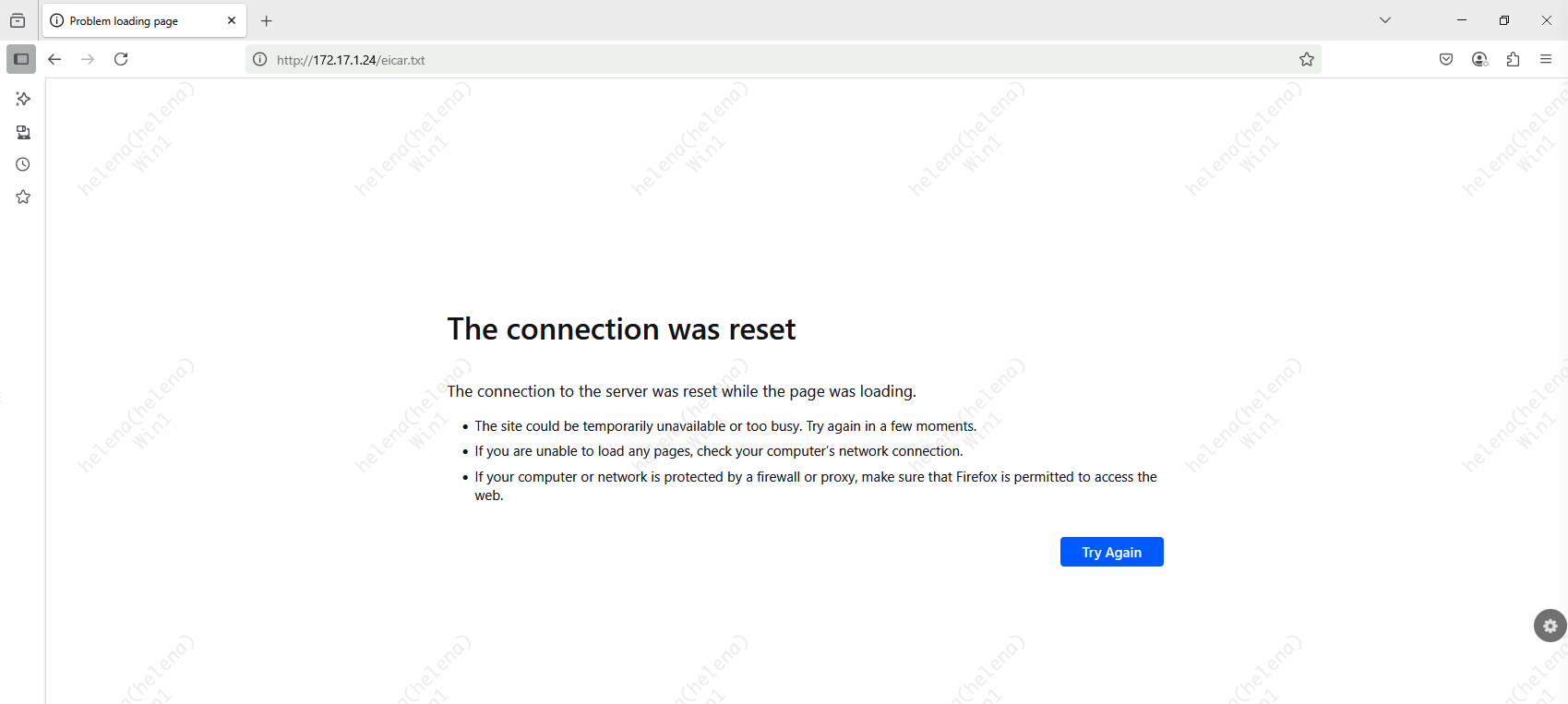Toggle the sidebar show/hide button

click(x=21, y=59)
